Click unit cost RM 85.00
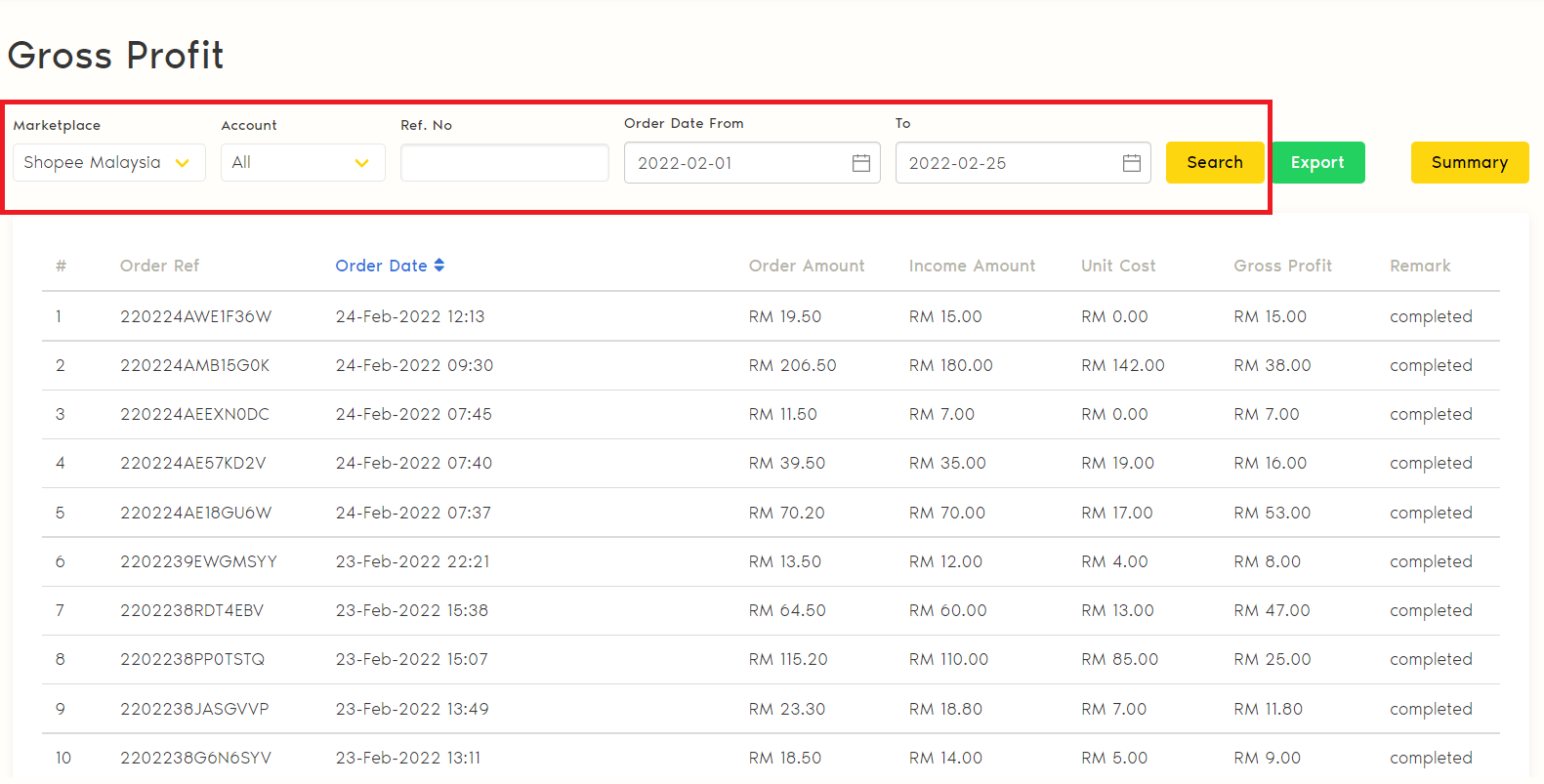This screenshot has height=784, width=1544. point(1120,659)
